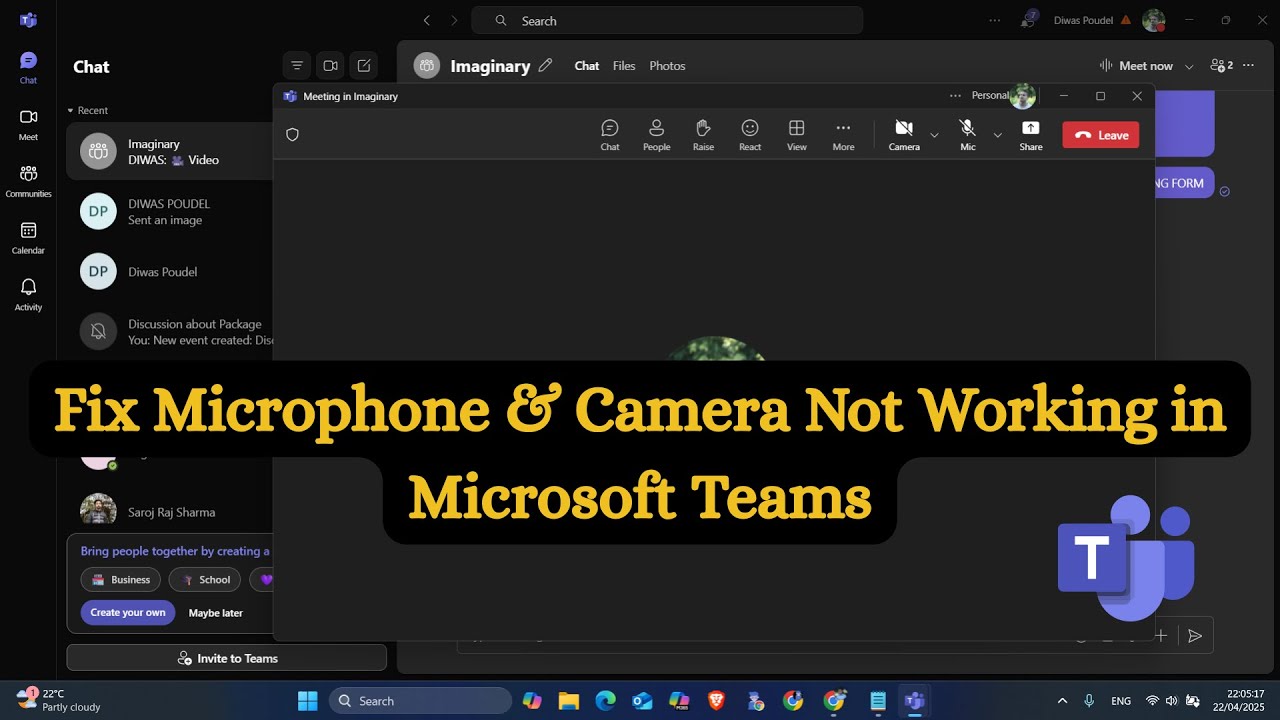This screenshot has height=720, width=1280.
Task: Open Communities in Teams sidebar
Action: (x=28, y=181)
